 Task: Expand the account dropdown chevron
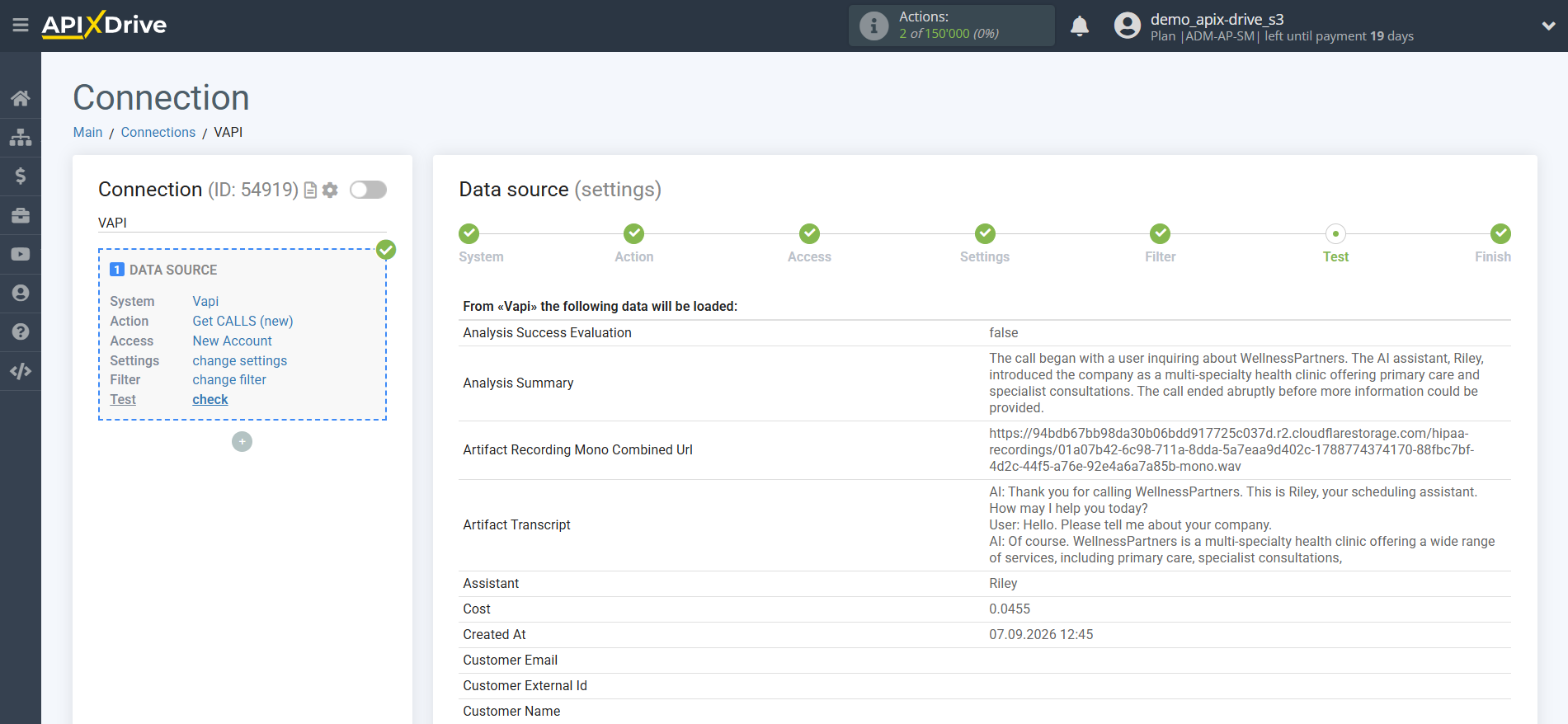pyautogui.click(x=1548, y=26)
